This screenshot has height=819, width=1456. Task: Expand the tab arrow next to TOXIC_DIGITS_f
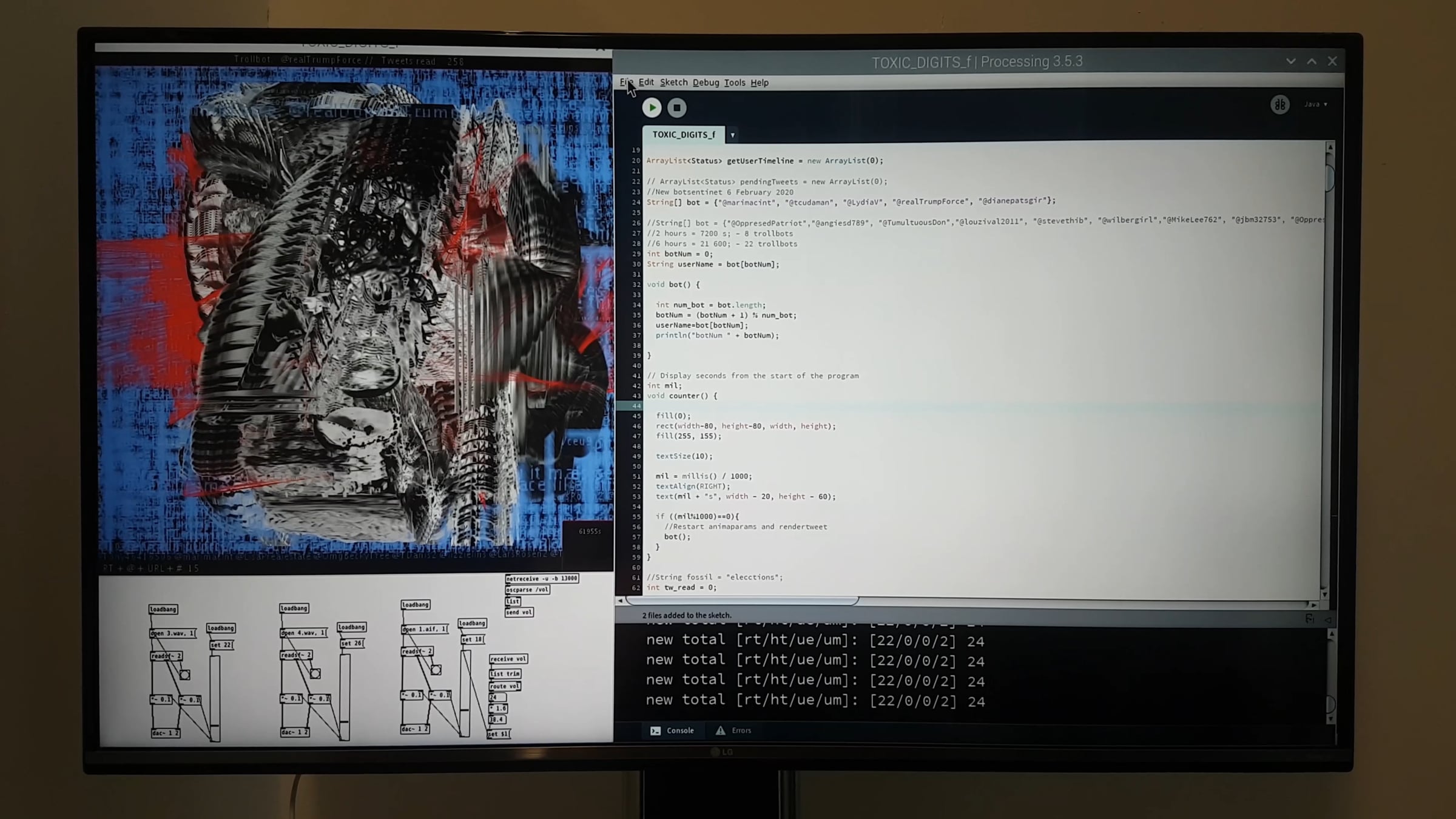pyautogui.click(x=732, y=135)
